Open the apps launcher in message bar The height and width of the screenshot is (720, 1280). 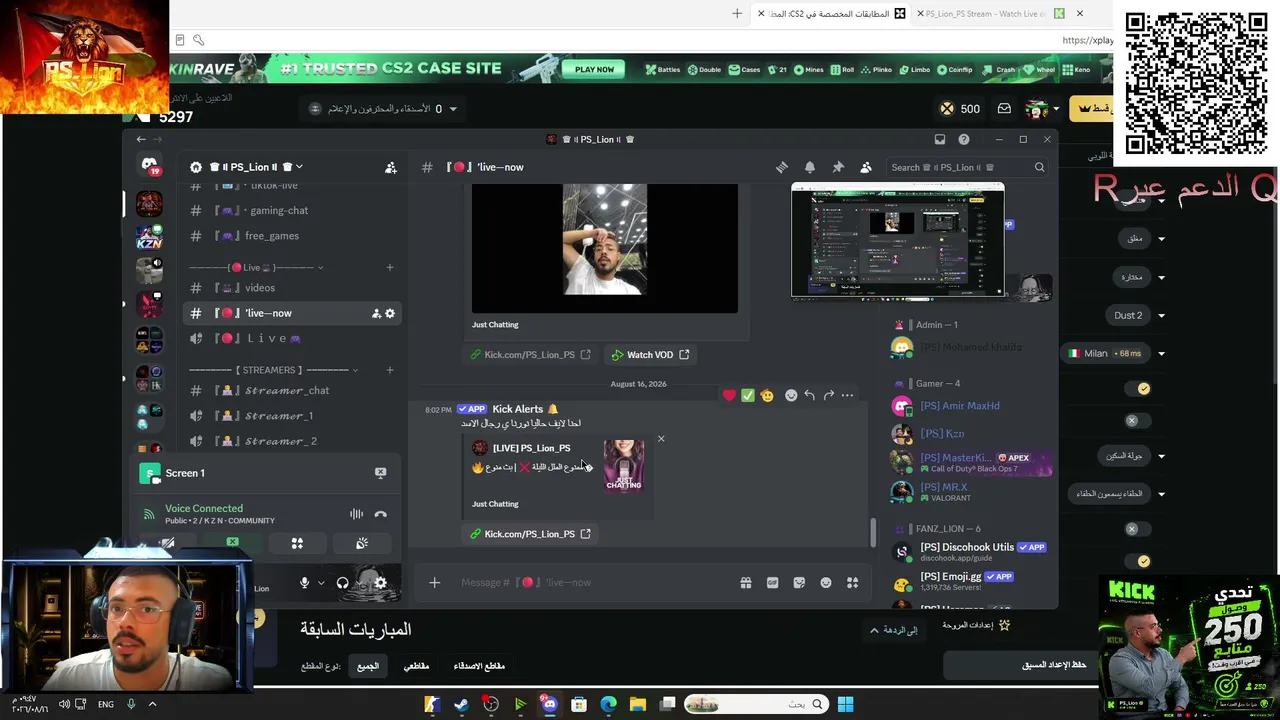coord(853,582)
